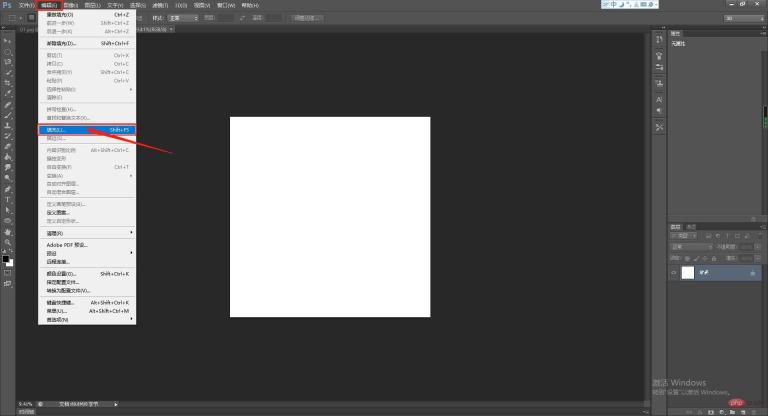Image resolution: width=768 pixels, height=416 pixels.
Task: Open the 样式 style dropdown in options bar
Action: [184, 18]
